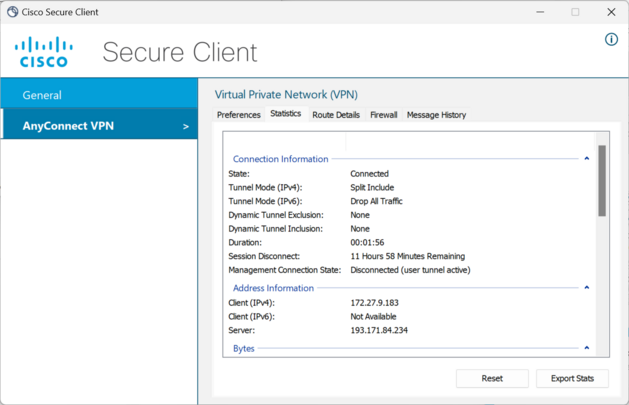This screenshot has height=405, width=629.
Task: Click the Dynamic Tunnel Exclusion label
Action: tap(276, 215)
